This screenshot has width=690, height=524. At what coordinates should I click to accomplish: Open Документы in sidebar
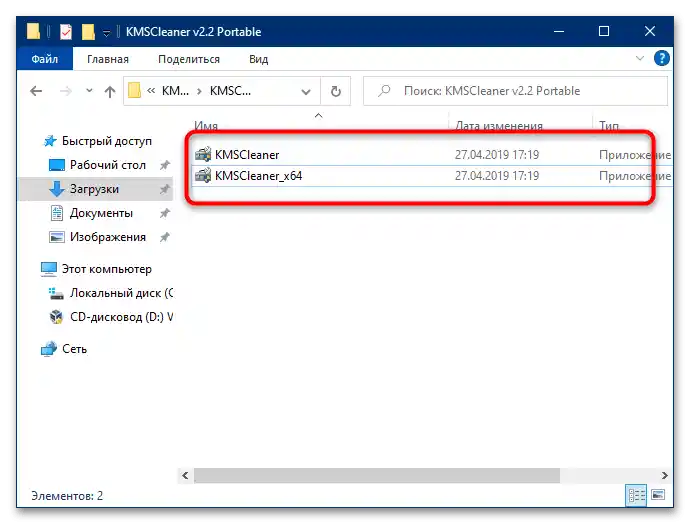[x=101, y=213]
